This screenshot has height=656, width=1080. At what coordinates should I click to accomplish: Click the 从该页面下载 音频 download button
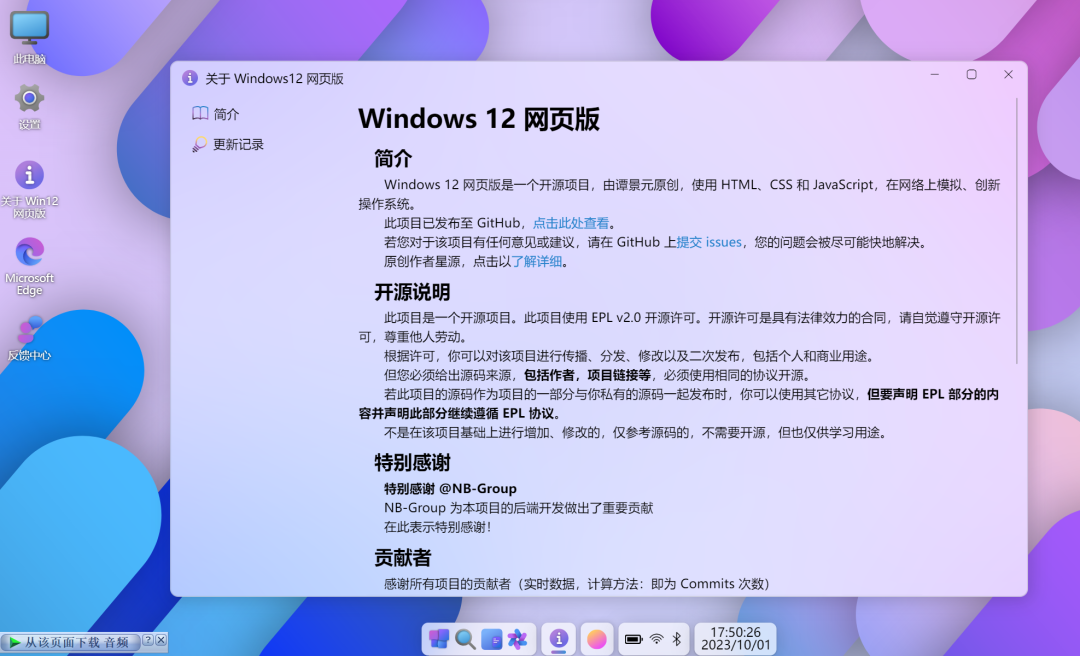tap(70, 642)
